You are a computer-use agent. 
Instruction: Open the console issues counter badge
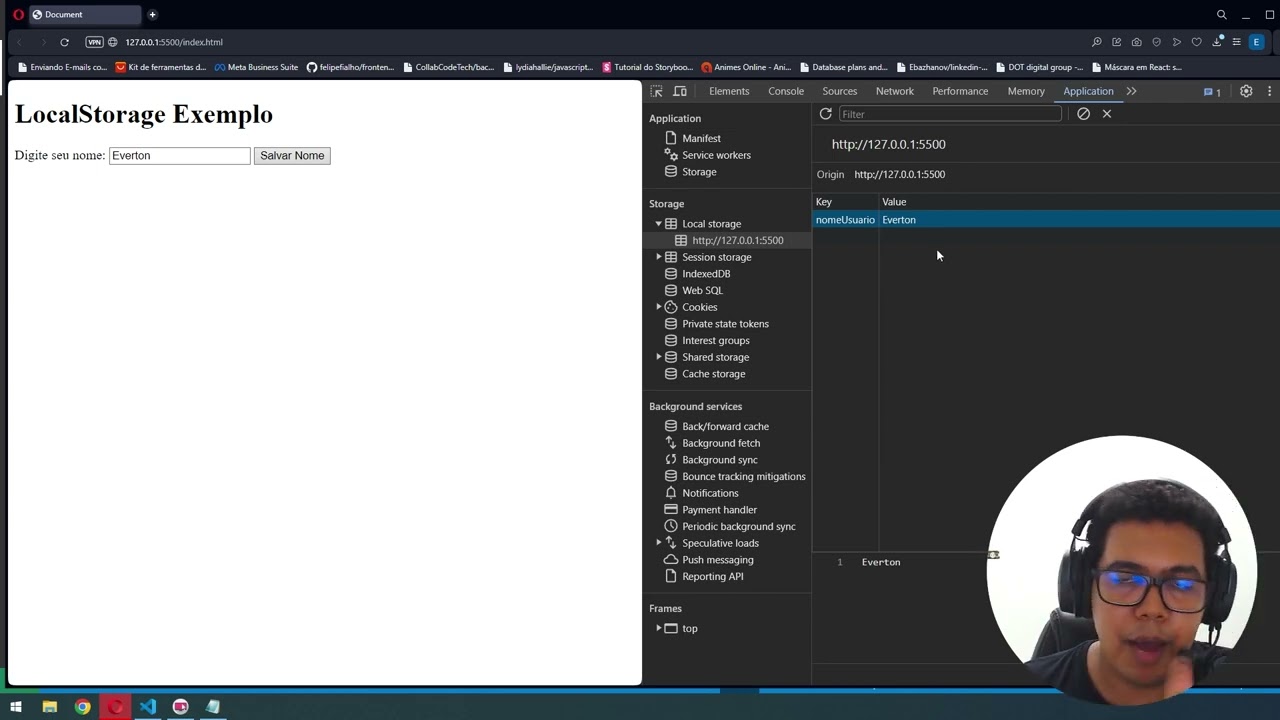coord(1212,91)
